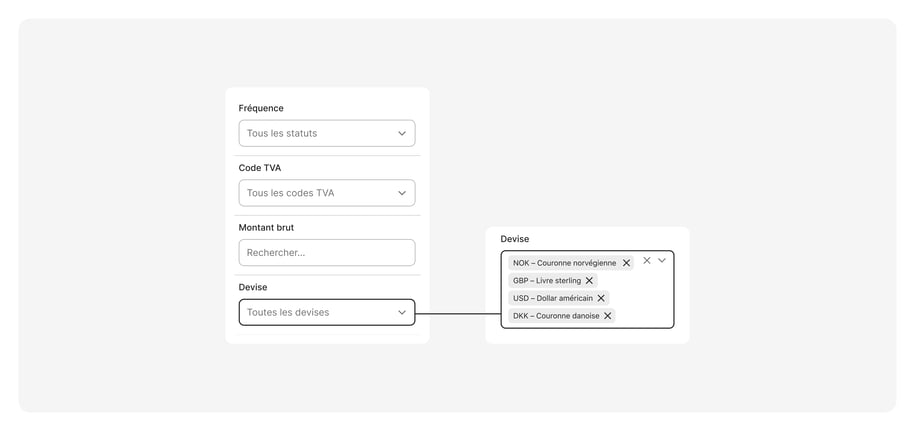Remove the NOK – Couronne norvégienne tag

[626, 263]
